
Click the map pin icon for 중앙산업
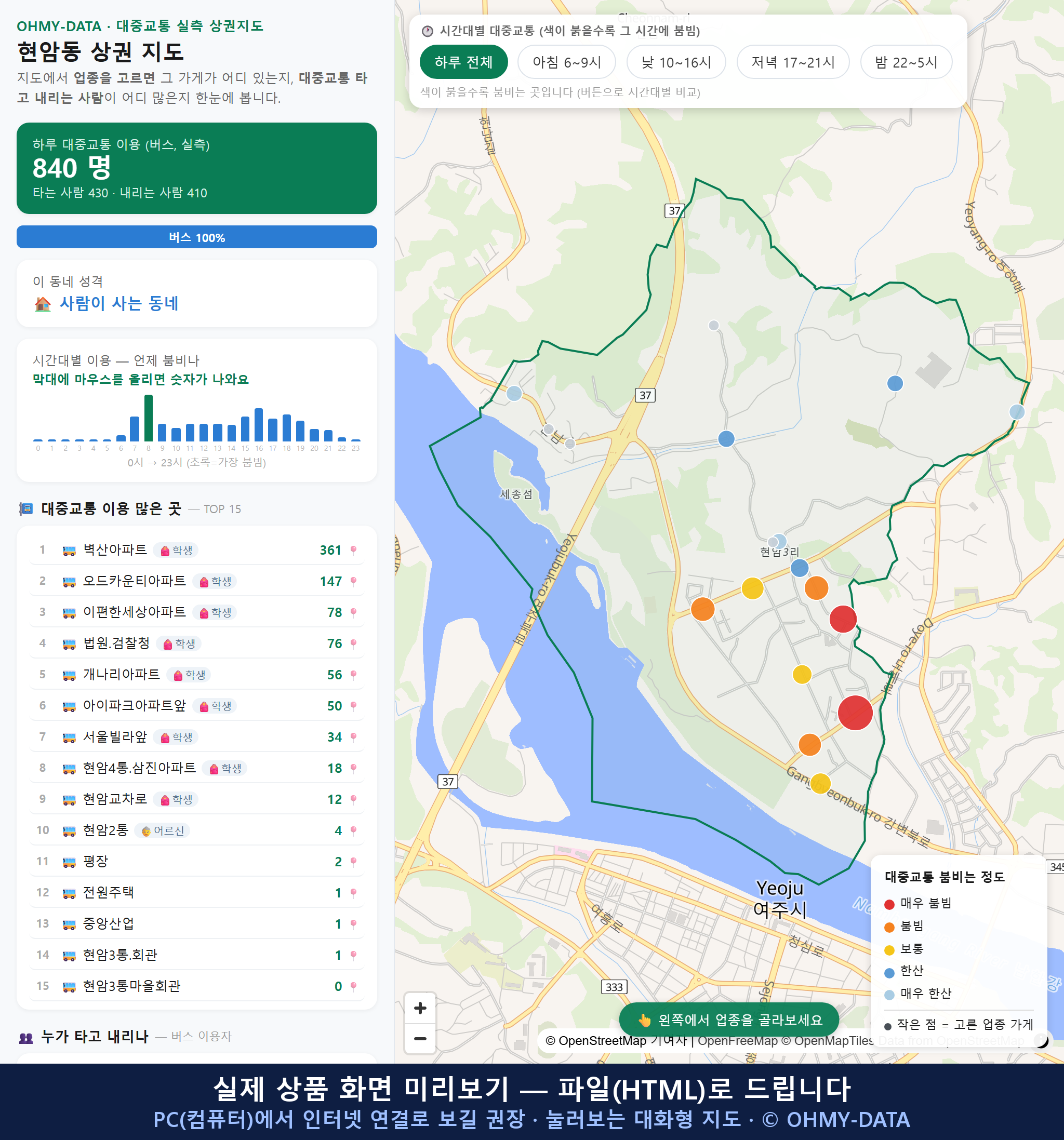pos(353,924)
